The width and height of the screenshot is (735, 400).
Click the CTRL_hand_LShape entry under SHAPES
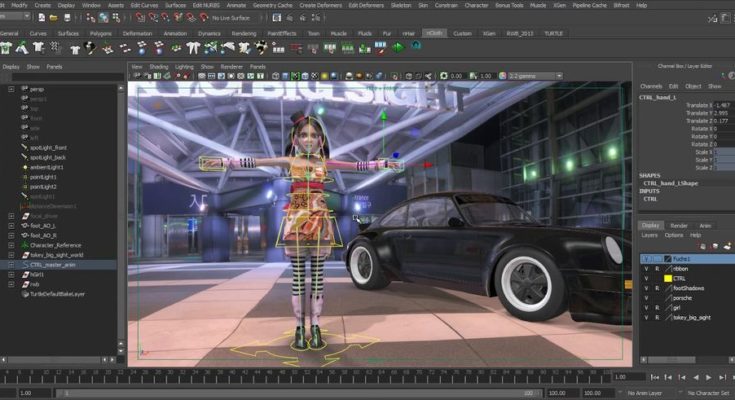(670, 183)
